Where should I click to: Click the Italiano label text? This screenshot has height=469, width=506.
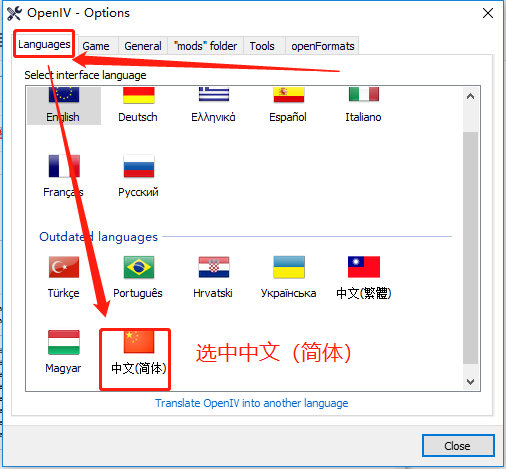click(x=363, y=117)
